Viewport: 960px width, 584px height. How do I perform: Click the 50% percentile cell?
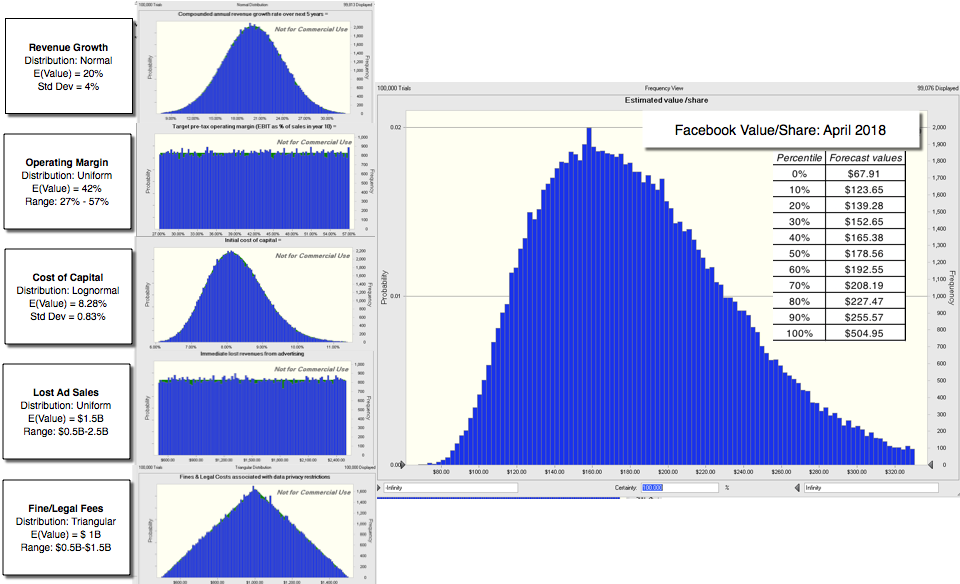(799, 253)
